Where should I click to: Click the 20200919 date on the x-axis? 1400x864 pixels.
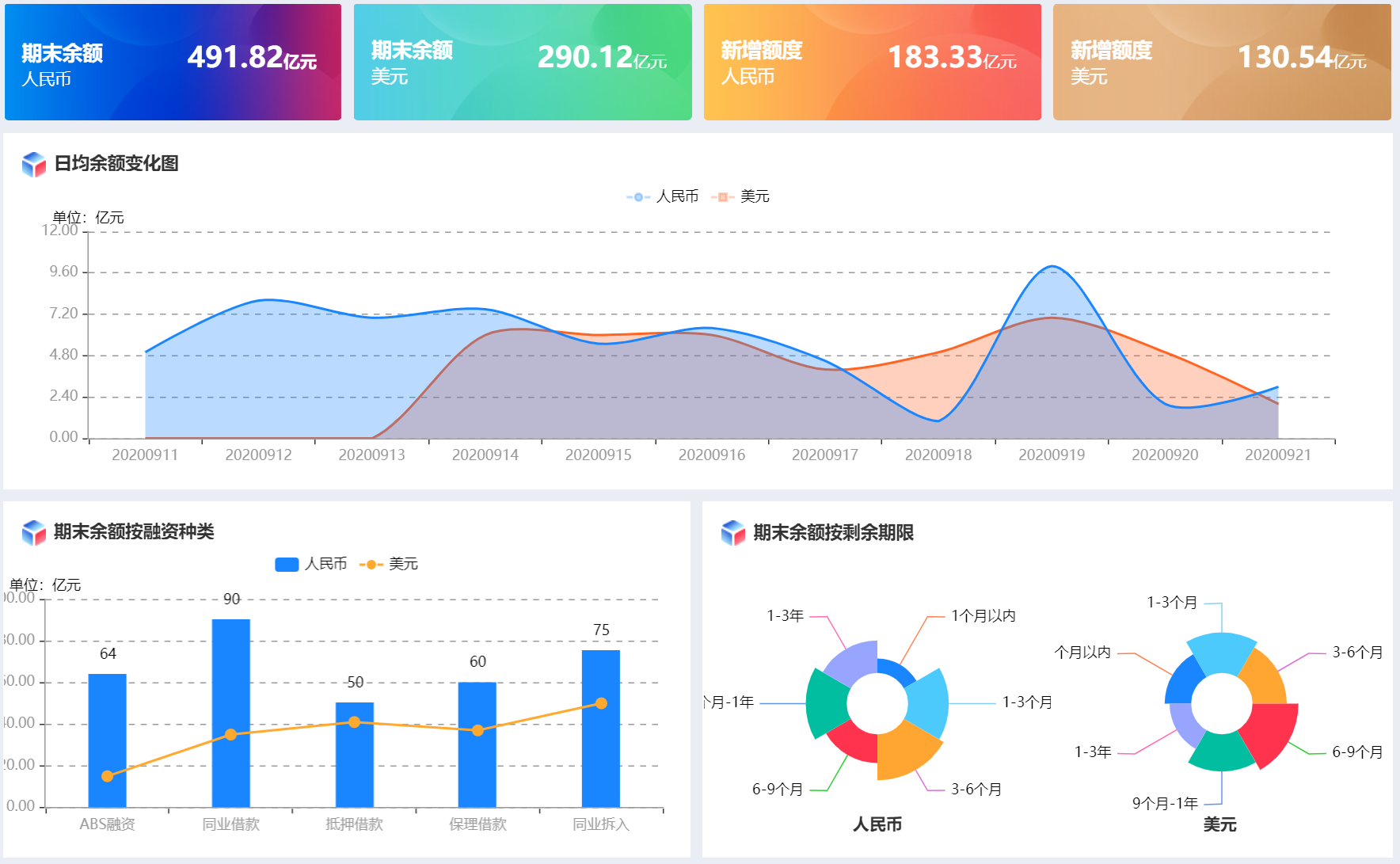pyautogui.click(x=1052, y=455)
